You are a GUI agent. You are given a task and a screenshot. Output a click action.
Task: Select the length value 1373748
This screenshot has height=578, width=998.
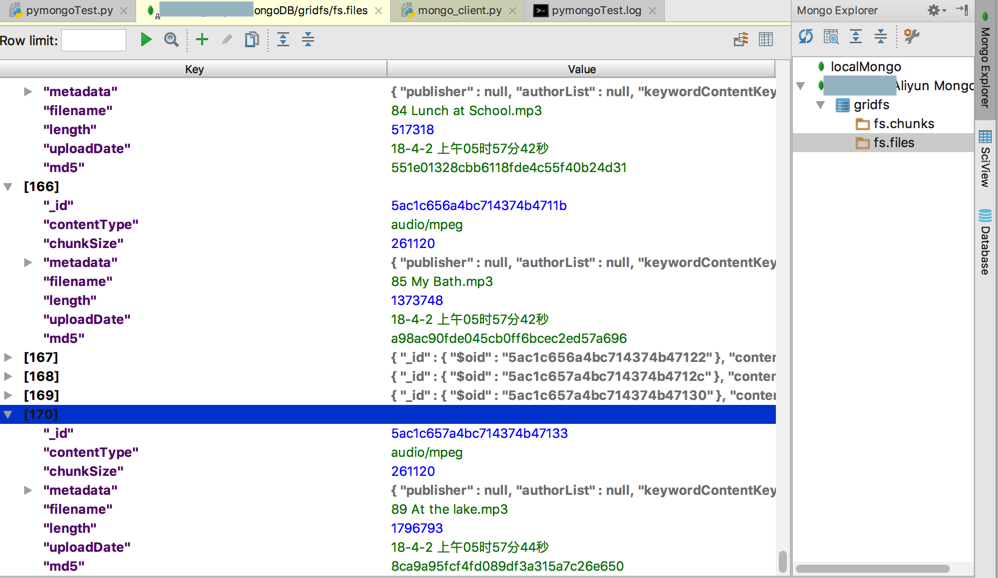tap(417, 300)
